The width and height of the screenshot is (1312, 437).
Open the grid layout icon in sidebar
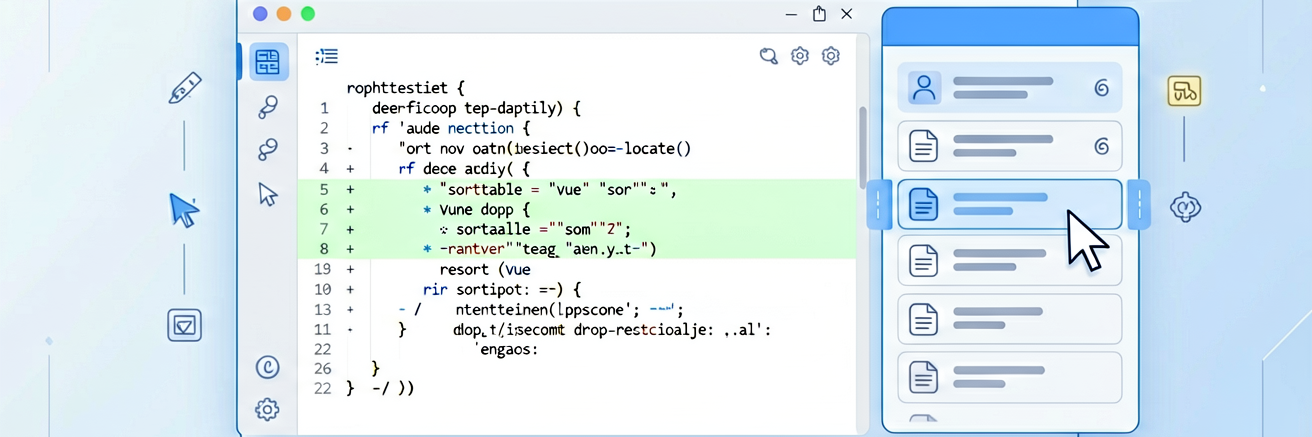[267, 62]
